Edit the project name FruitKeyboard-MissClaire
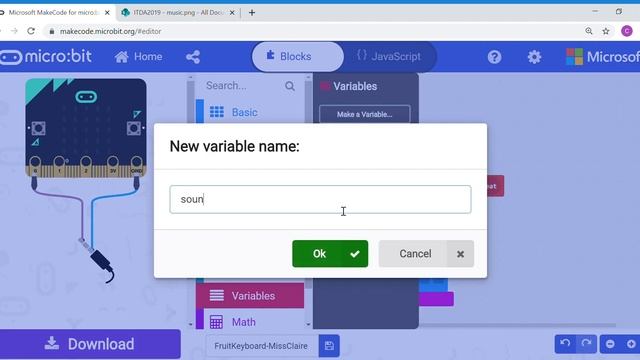 pos(261,346)
